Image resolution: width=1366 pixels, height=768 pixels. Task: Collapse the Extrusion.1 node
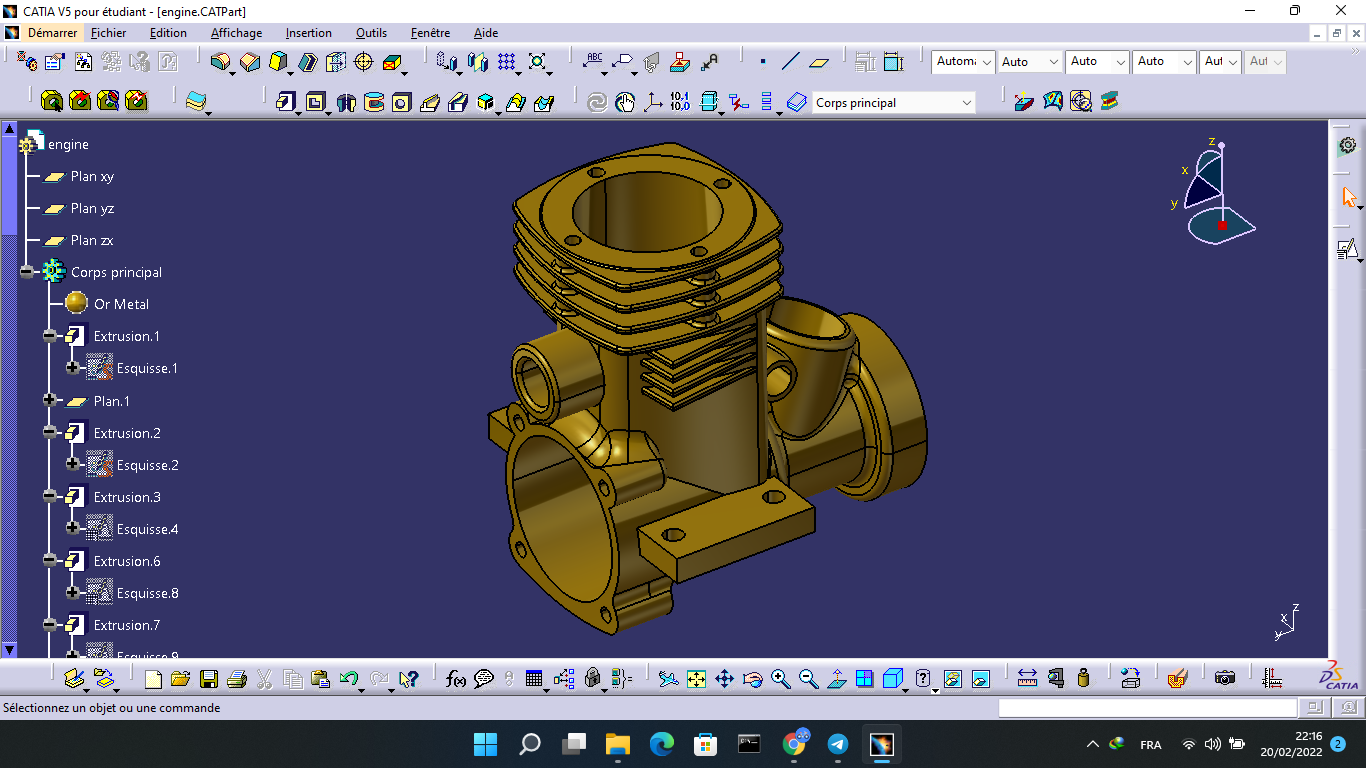[x=50, y=336]
